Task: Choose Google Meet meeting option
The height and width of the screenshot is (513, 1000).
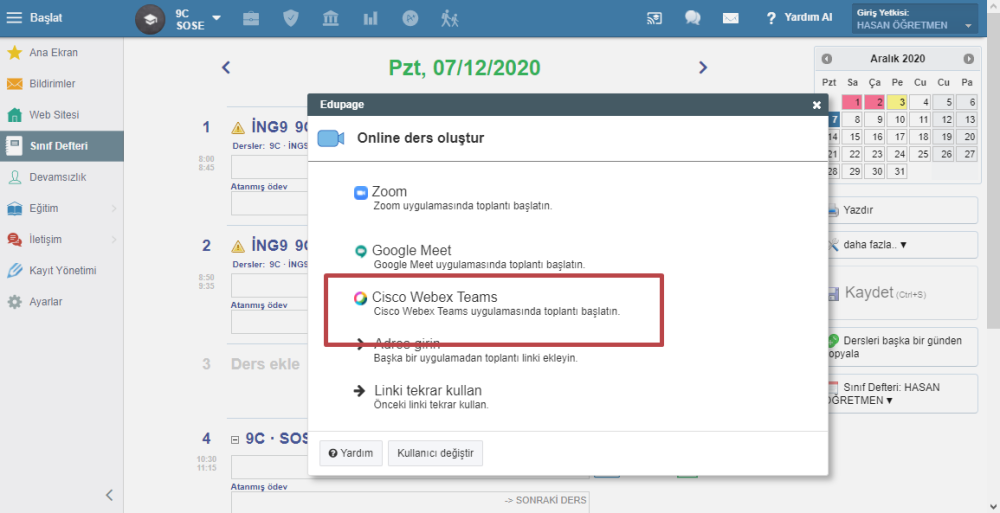Action: click(469, 256)
